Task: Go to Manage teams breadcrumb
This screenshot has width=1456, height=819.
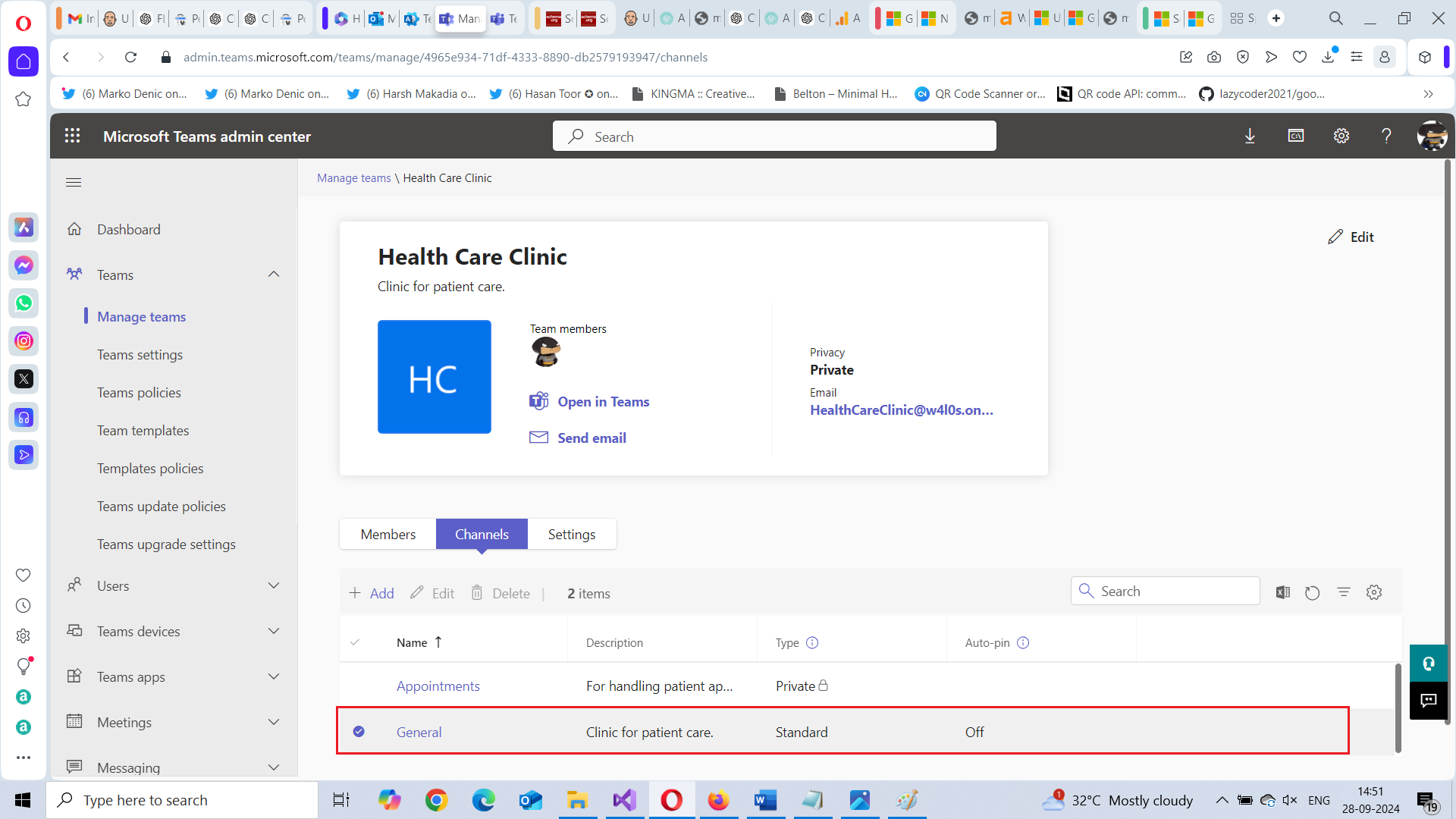Action: point(353,177)
